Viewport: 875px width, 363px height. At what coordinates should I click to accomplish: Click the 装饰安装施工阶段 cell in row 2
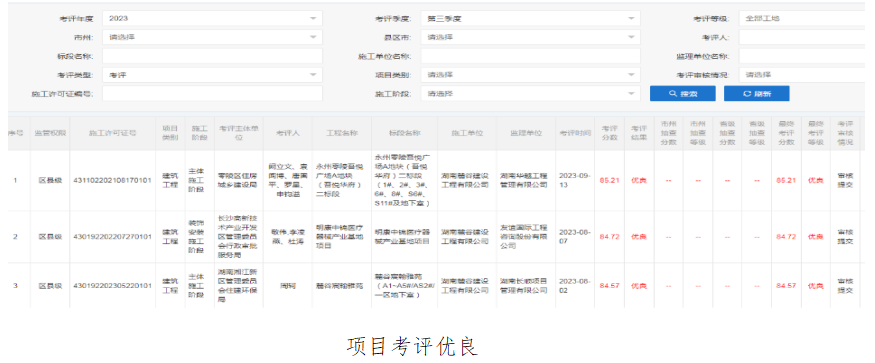coord(200,237)
